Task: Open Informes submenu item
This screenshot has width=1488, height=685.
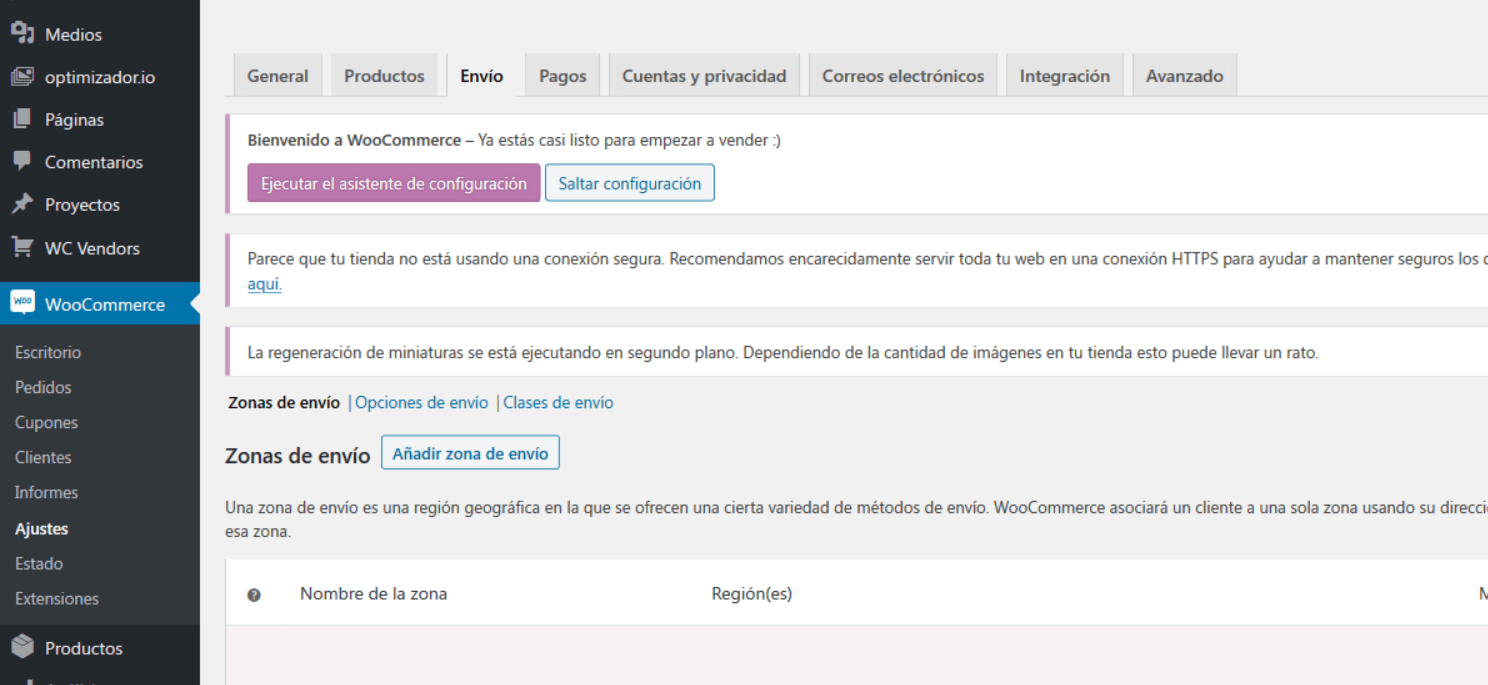Action: (x=46, y=492)
